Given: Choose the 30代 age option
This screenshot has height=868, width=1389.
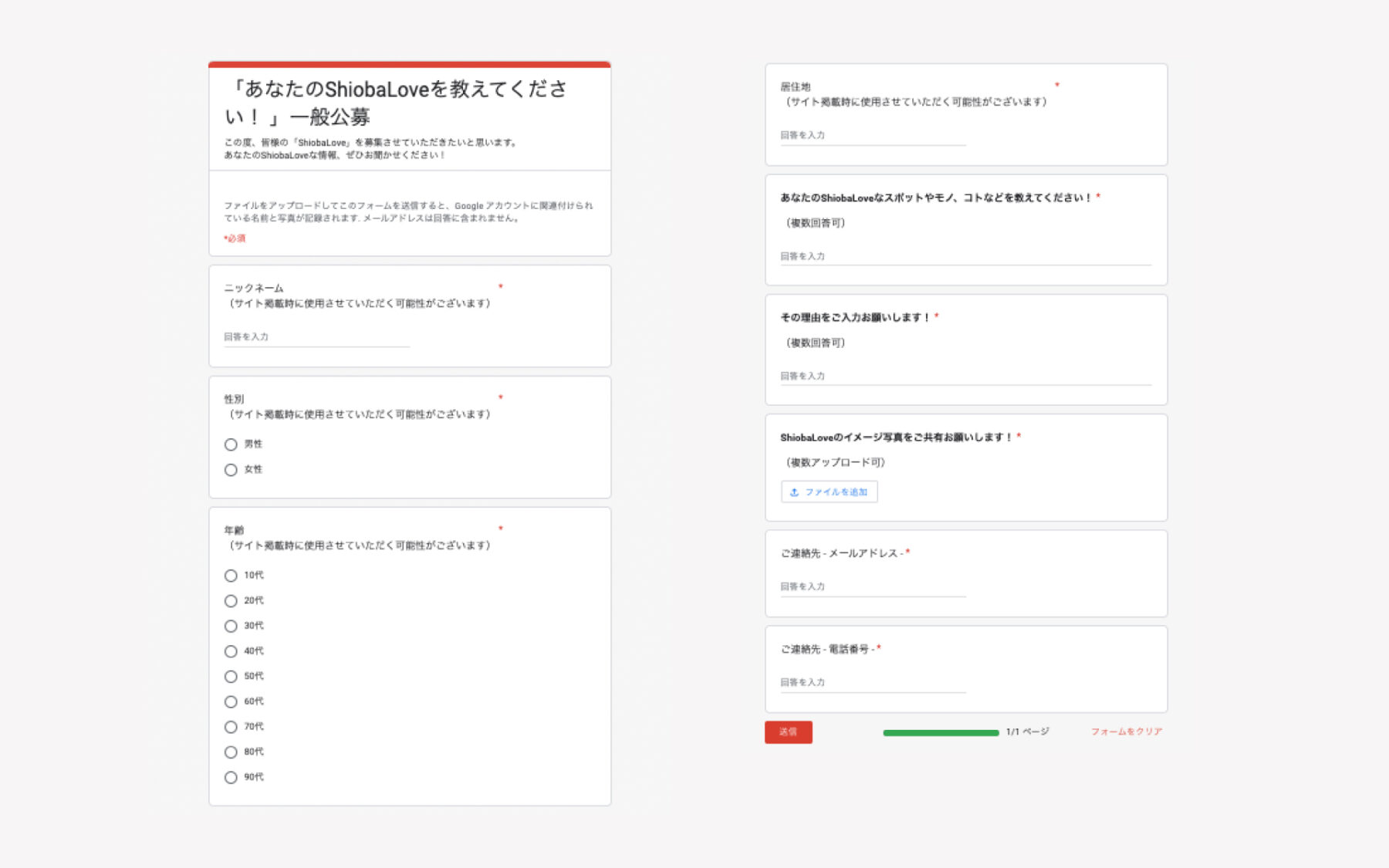Looking at the screenshot, I should tap(231, 626).
